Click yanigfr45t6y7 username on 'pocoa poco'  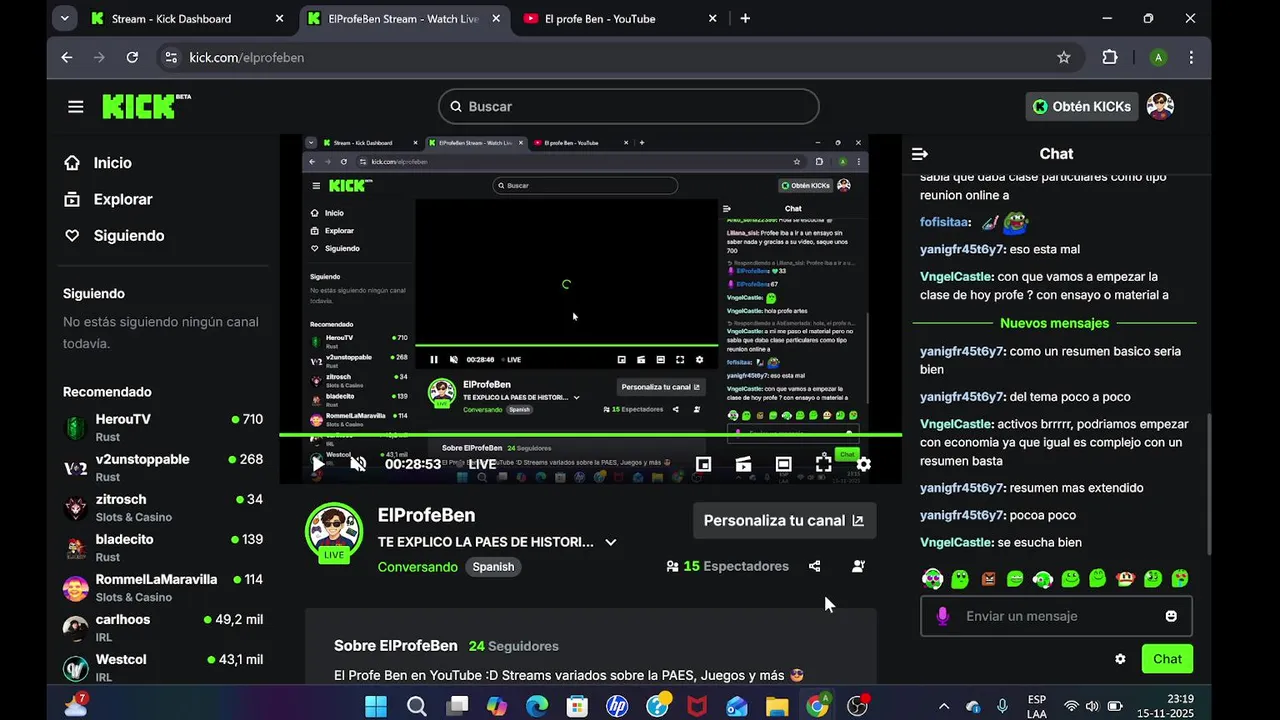coord(962,515)
